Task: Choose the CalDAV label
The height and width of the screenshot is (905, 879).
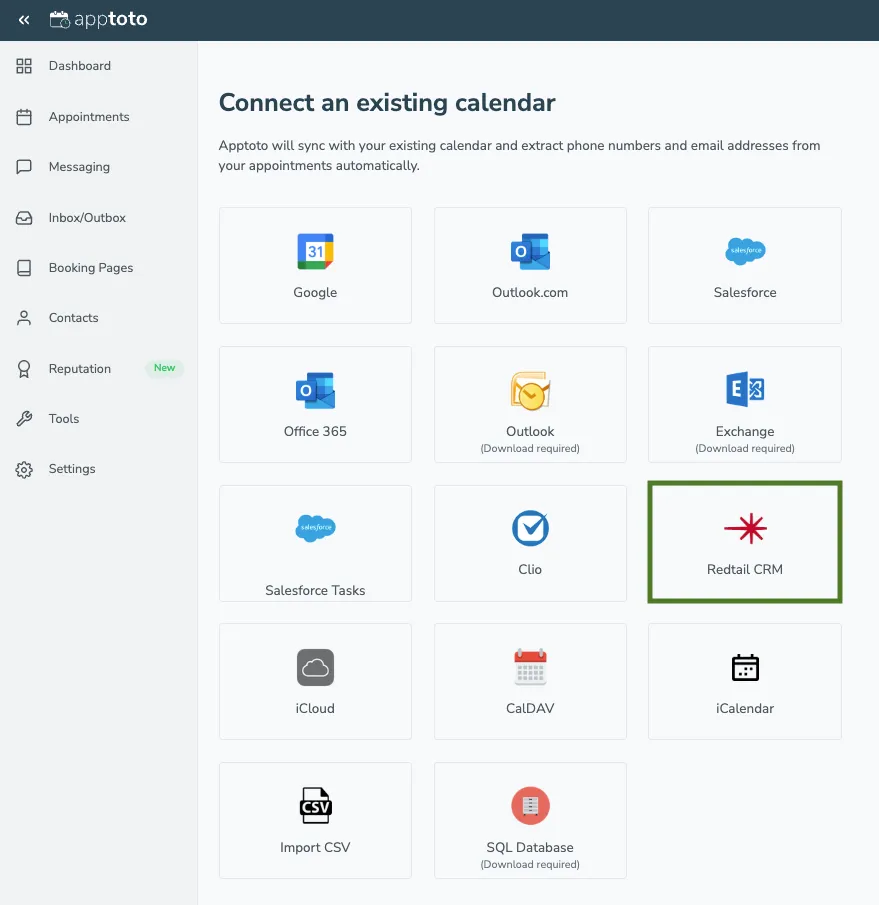Action: click(x=530, y=709)
